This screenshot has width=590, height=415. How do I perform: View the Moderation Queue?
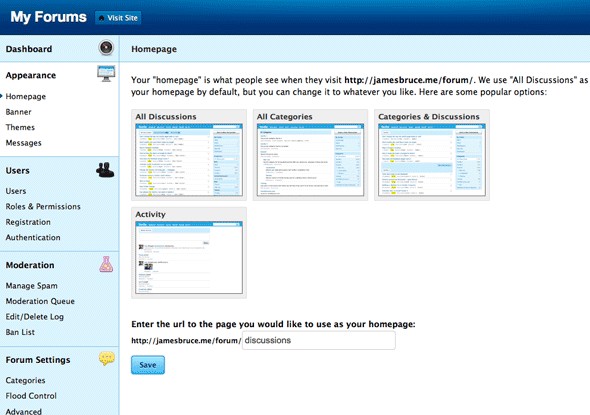[40, 301]
